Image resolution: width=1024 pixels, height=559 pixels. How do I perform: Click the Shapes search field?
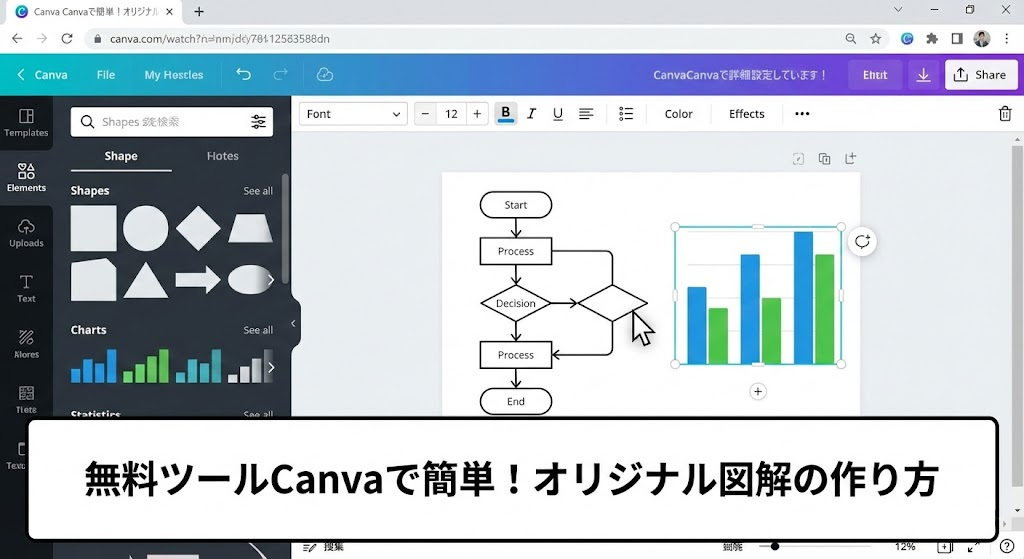pos(160,122)
